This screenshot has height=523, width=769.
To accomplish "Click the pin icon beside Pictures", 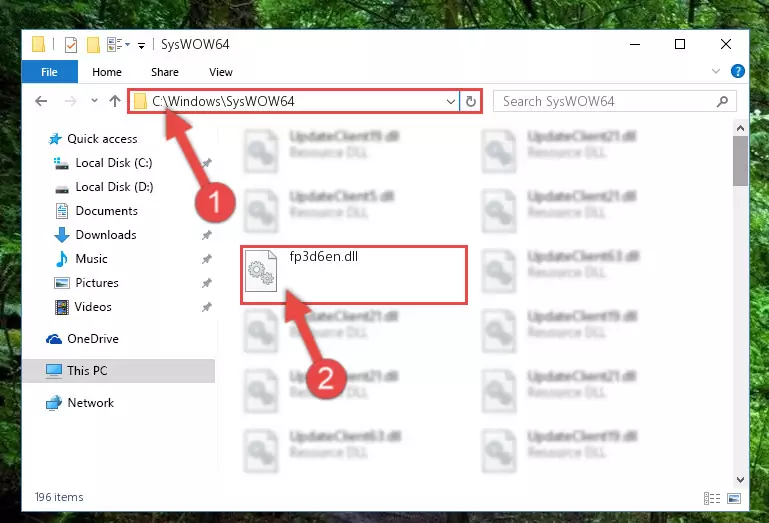I will (x=206, y=283).
